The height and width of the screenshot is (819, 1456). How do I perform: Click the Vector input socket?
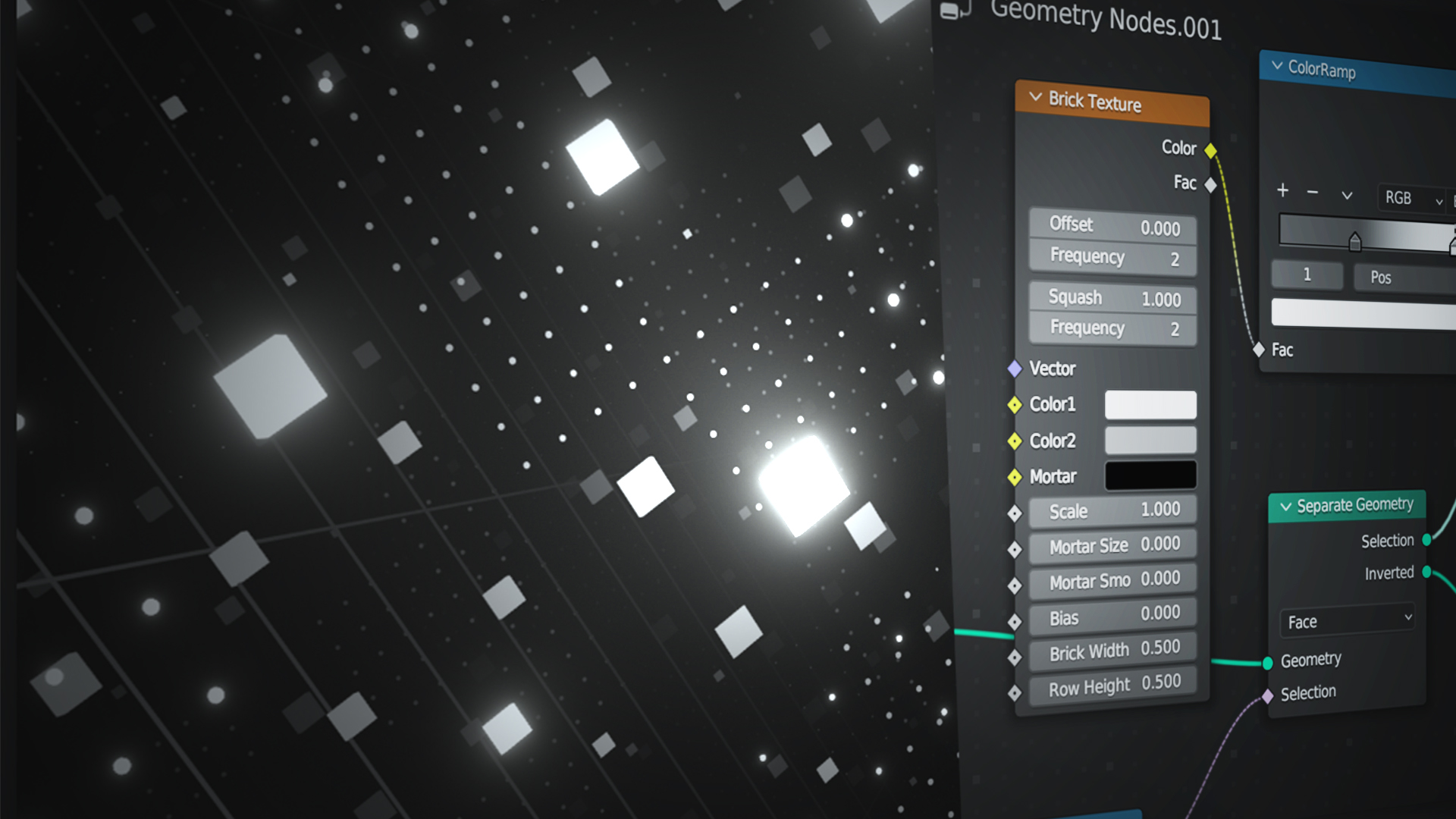pyautogui.click(x=1015, y=369)
